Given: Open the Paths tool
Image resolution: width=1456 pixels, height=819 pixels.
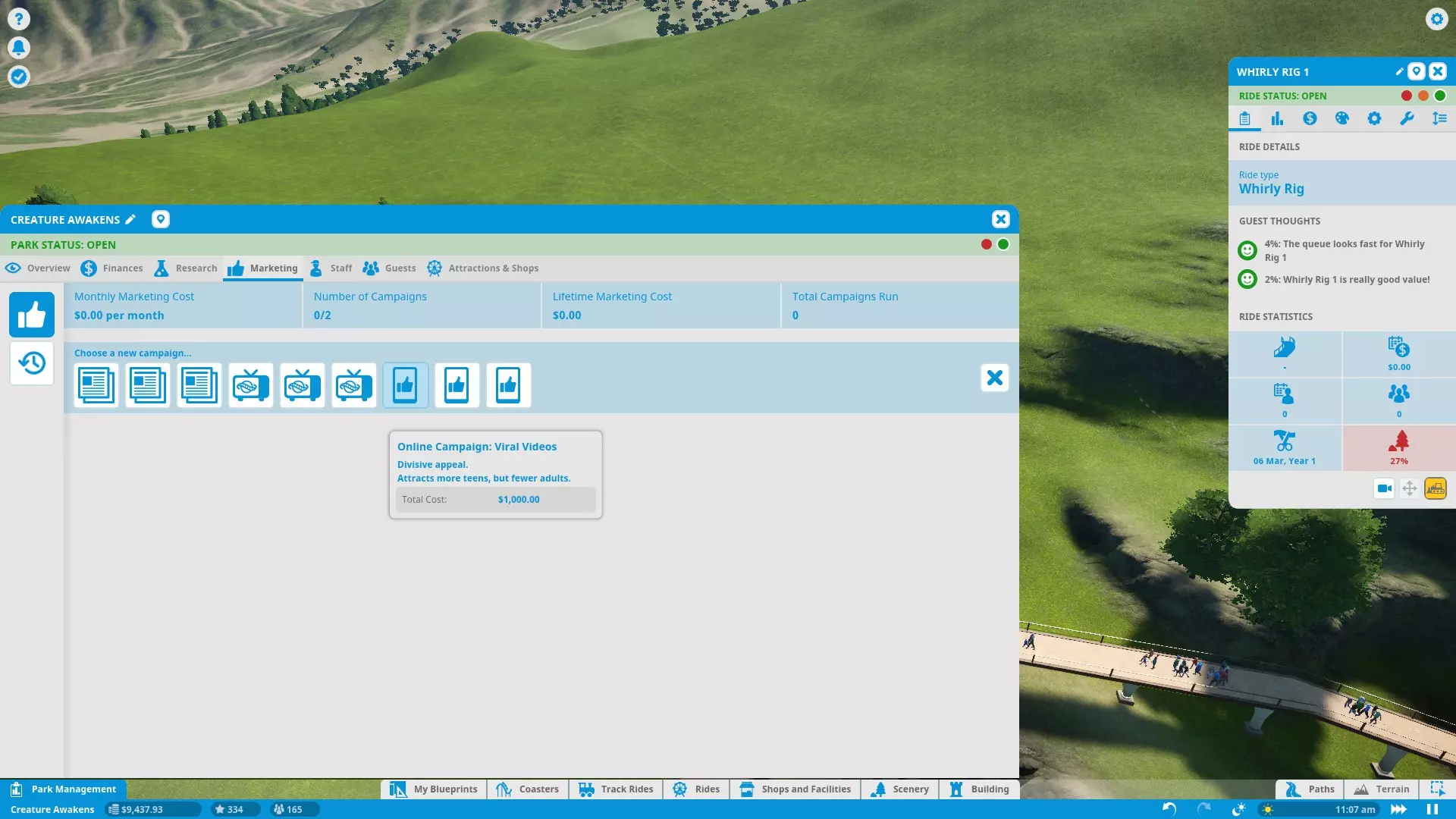Looking at the screenshot, I should click(x=1310, y=789).
